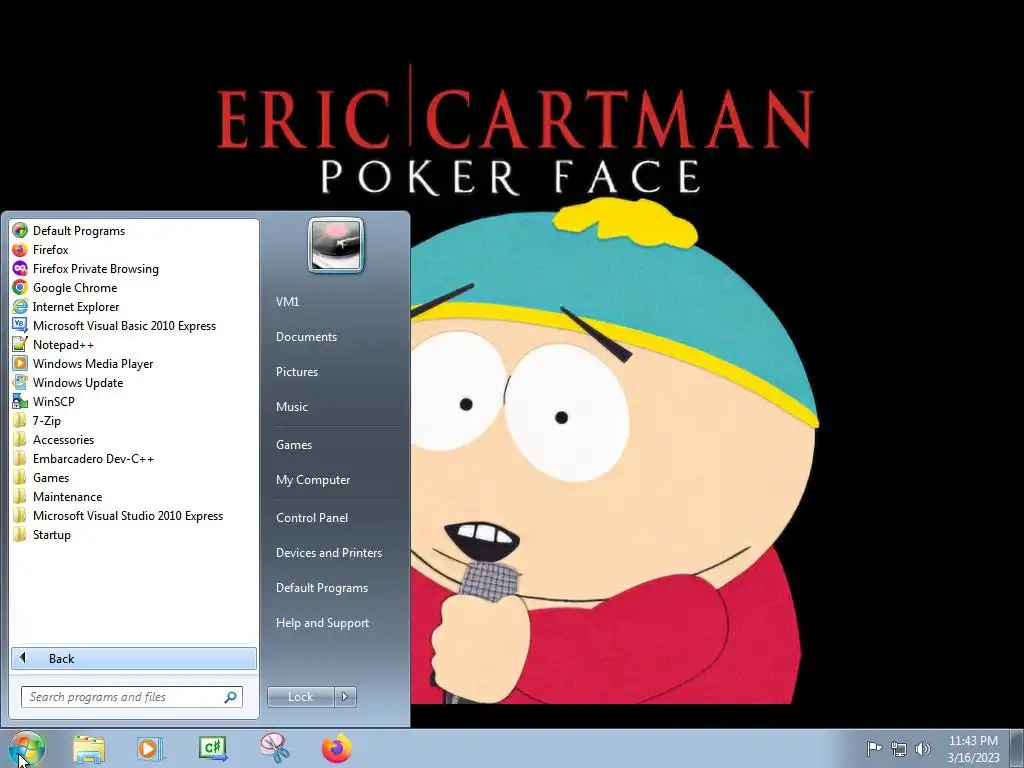
Task: Open the shutdown options arrow beside Lock
Action: (x=345, y=697)
